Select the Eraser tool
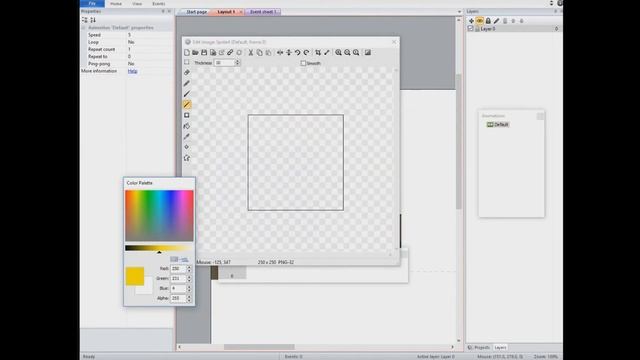This screenshot has width=640, height=360. [x=187, y=72]
